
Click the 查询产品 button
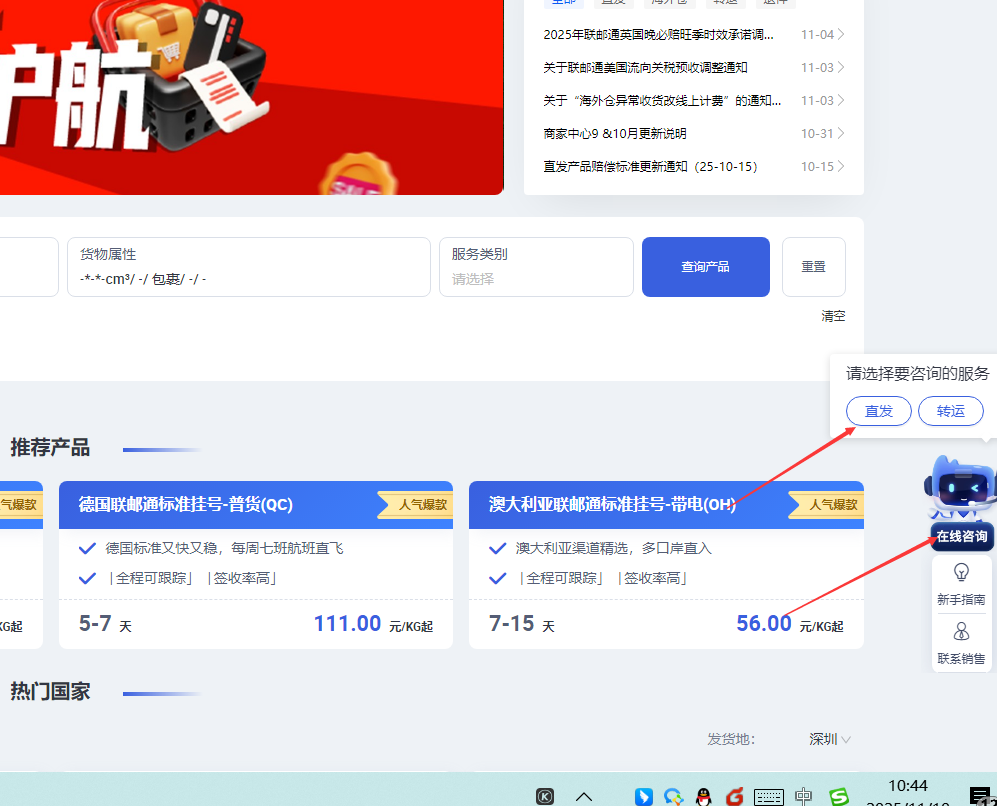pos(706,267)
